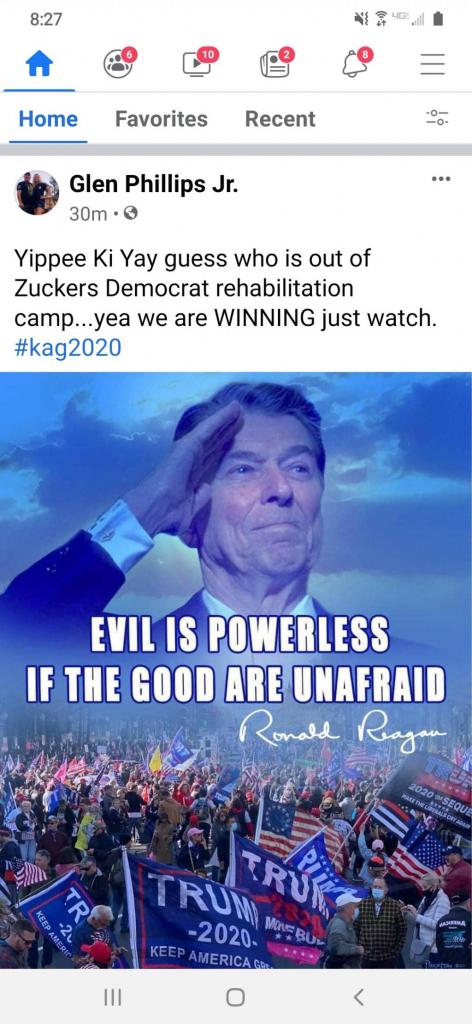Open the hamburger menu icon
The height and width of the screenshot is (1024, 472).
pyautogui.click(x=432, y=64)
